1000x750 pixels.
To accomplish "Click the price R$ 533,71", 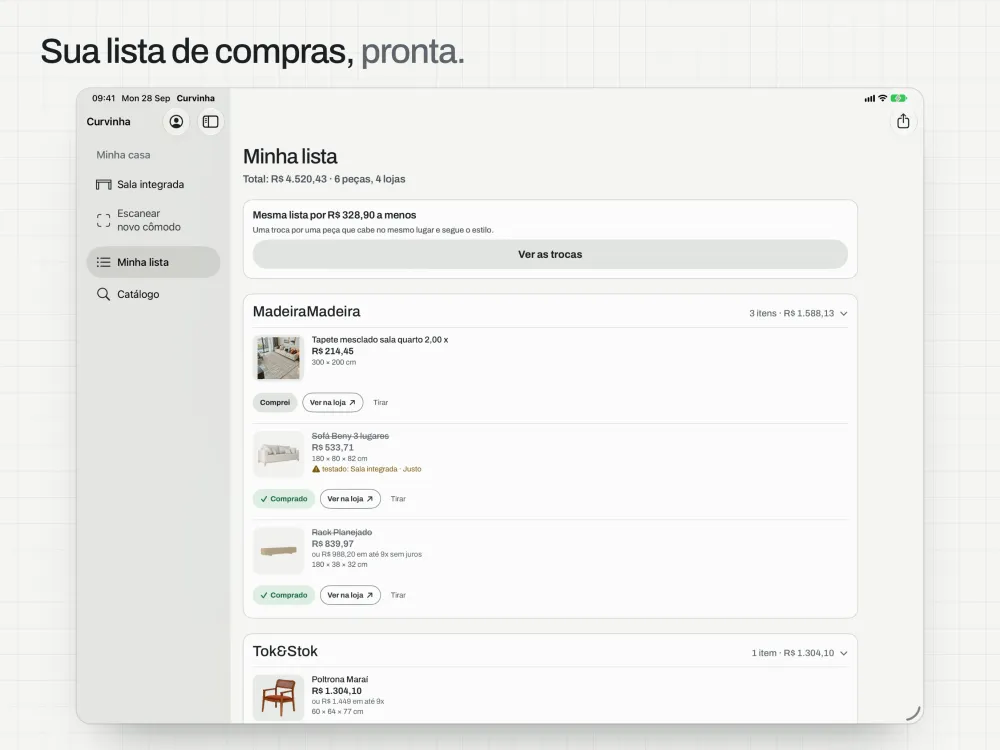I will (332, 447).
